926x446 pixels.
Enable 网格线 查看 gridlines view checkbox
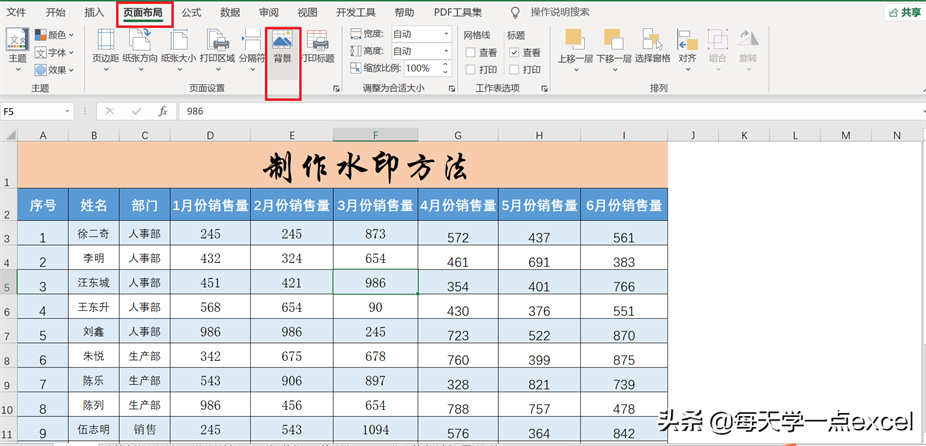pyautogui.click(x=472, y=53)
